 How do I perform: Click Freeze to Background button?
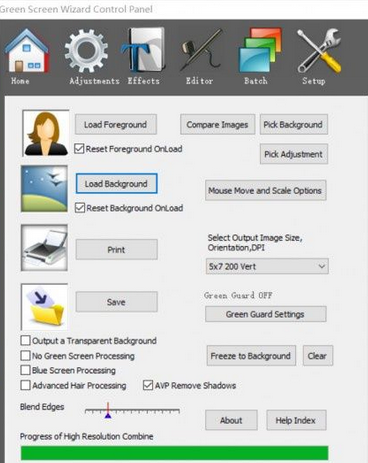[251, 356]
